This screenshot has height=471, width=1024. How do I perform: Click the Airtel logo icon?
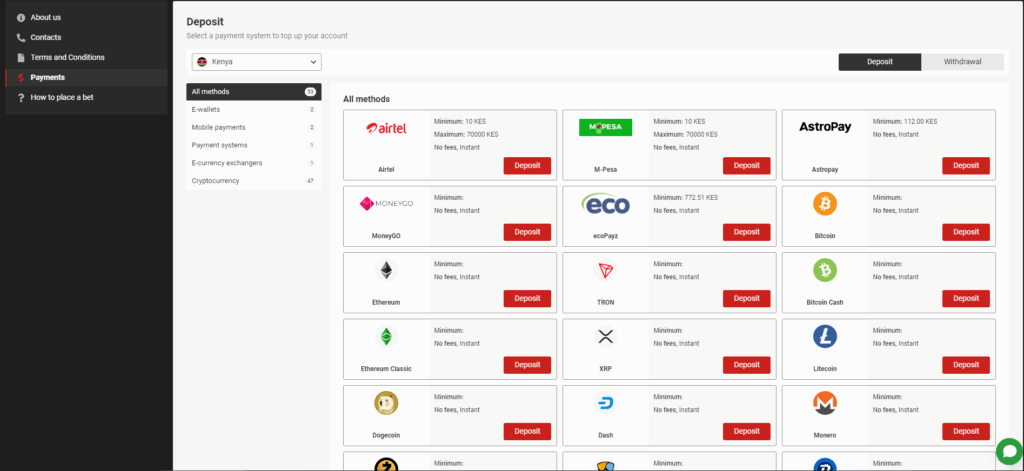coord(386,128)
